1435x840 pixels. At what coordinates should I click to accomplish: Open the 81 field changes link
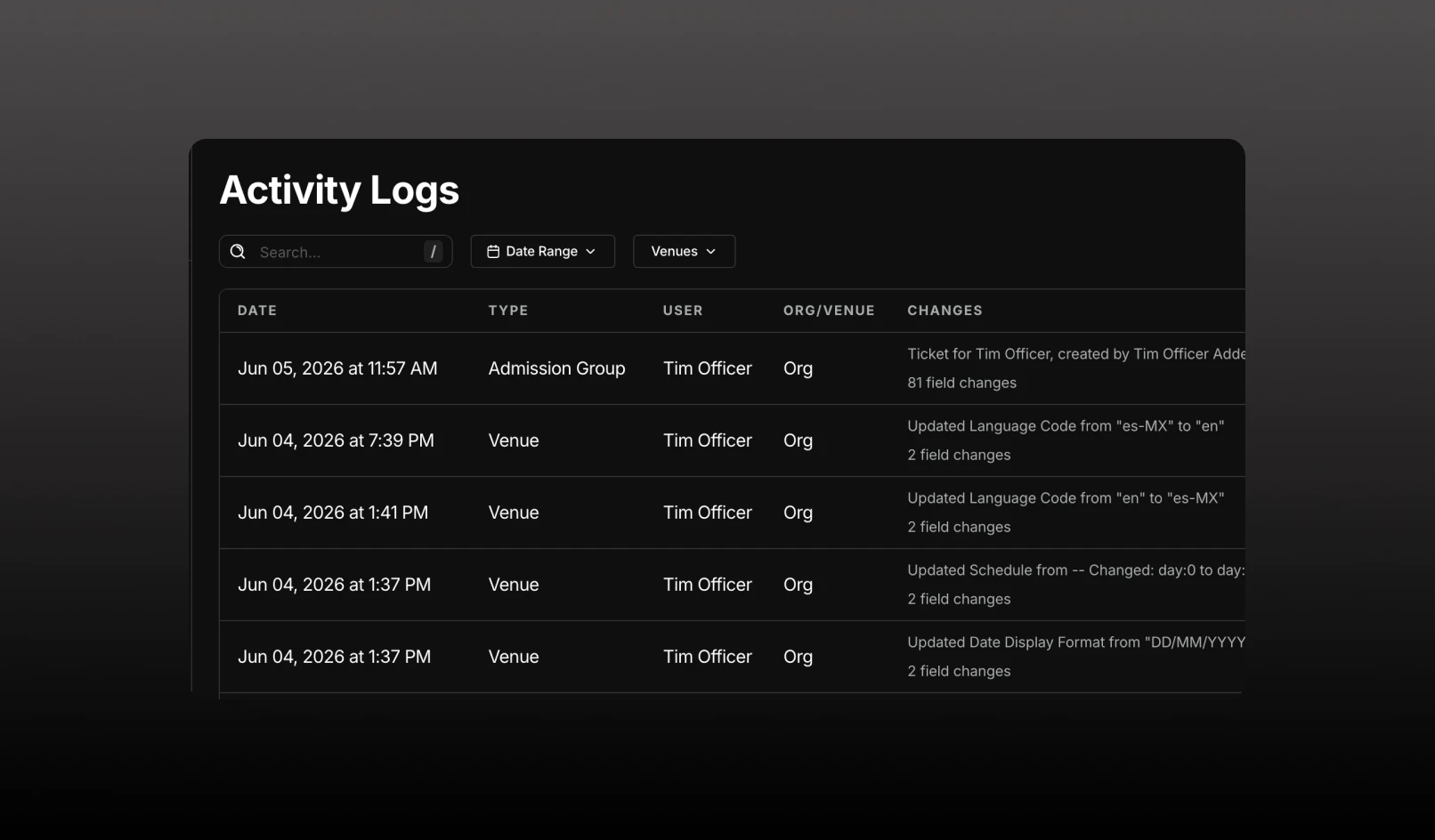click(961, 383)
